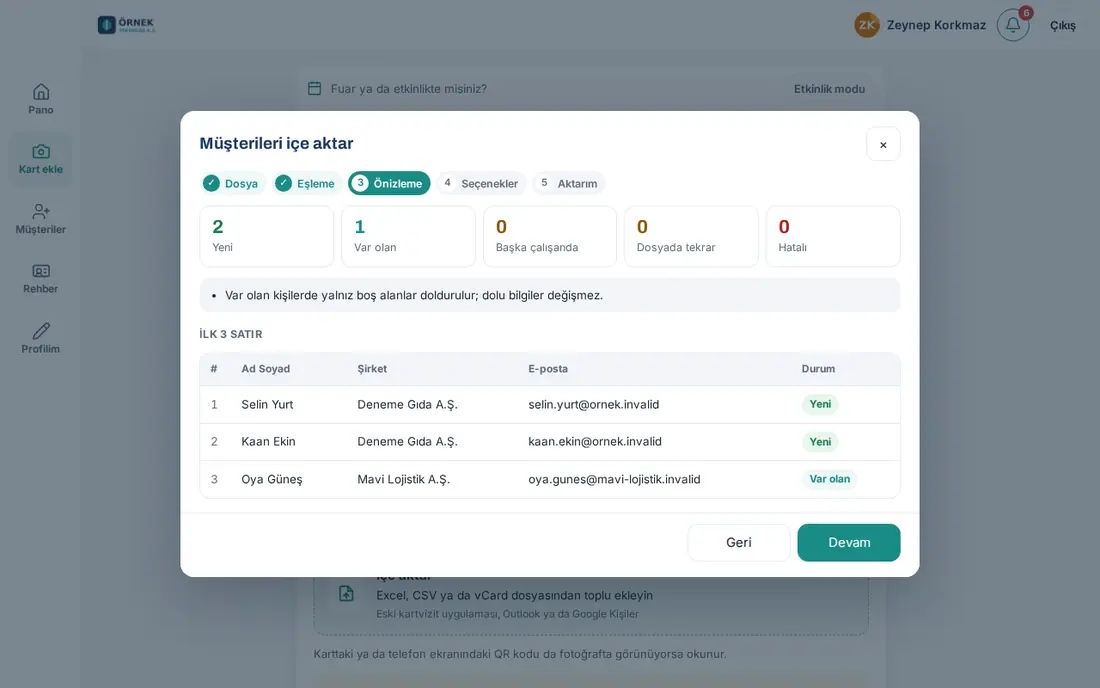The height and width of the screenshot is (688, 1100).
Task: Click the user name Zeynep Korkmaz
Action: pyautogui.click(x=936, y=25)
